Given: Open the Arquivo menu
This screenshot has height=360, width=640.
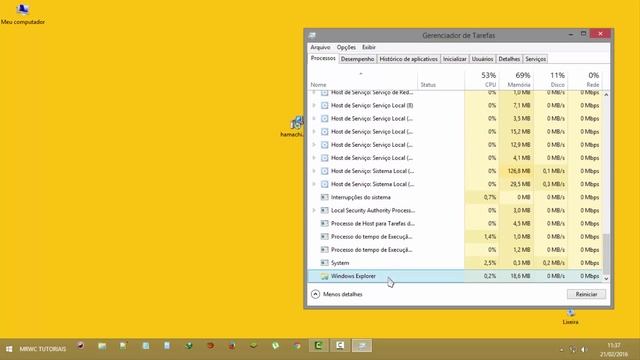Looking at the screenshot, I should pos(320,47).
